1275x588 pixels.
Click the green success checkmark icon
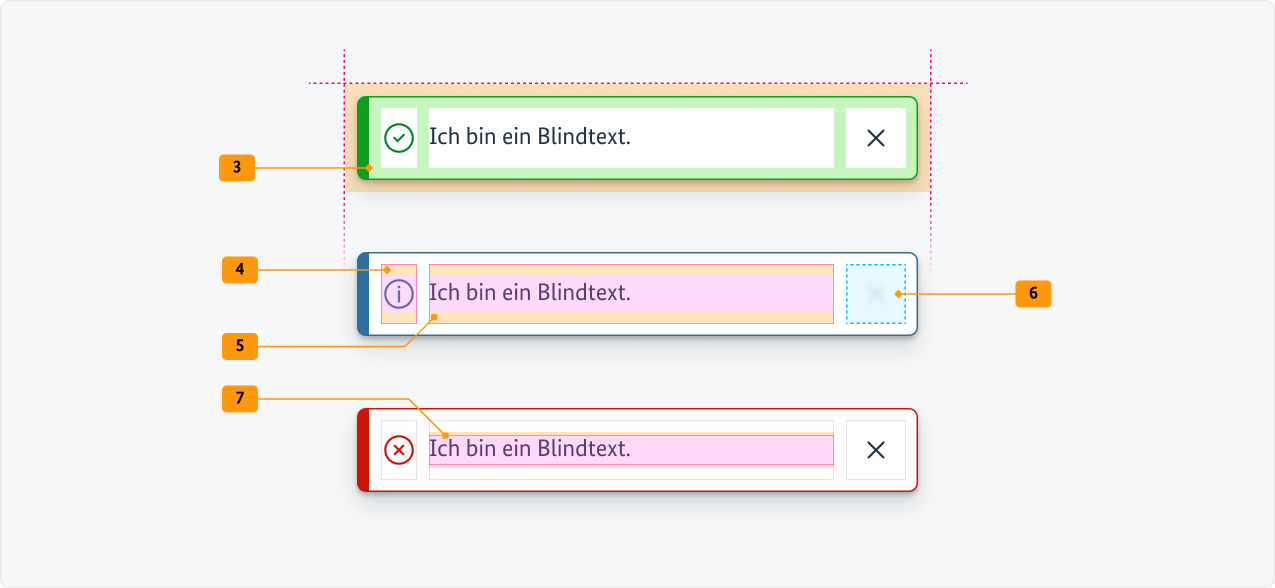point(399,137)
